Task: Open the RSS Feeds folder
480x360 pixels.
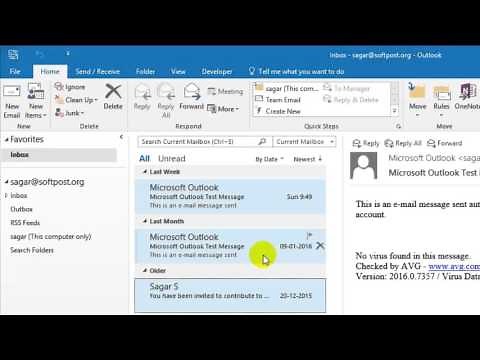Action: [x=25, y=223]
